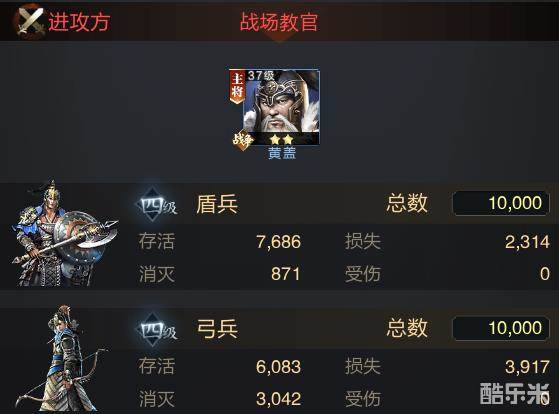This screenshot has height=414, width=559.
Task: Click shield troop losses value 2,314
Action: pyautogui.click(x=527, y=242)
